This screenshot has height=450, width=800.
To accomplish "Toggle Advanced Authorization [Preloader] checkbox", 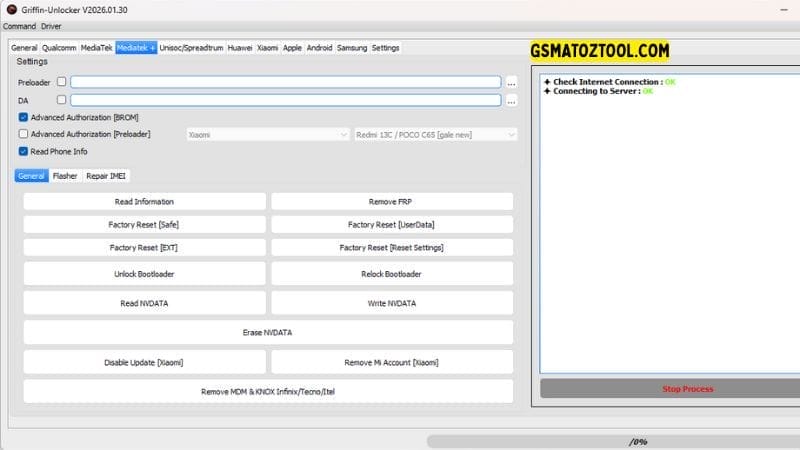I will (23, 134).
